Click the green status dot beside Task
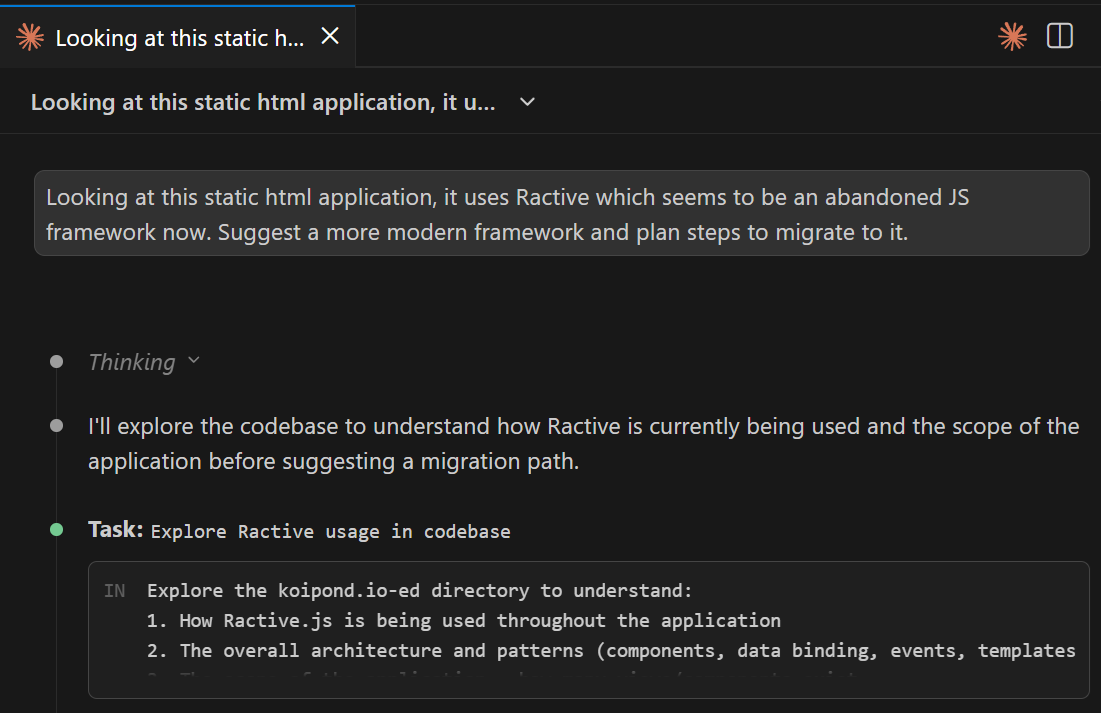Viewport: 1101px width, 713px height. click(57, 530)
